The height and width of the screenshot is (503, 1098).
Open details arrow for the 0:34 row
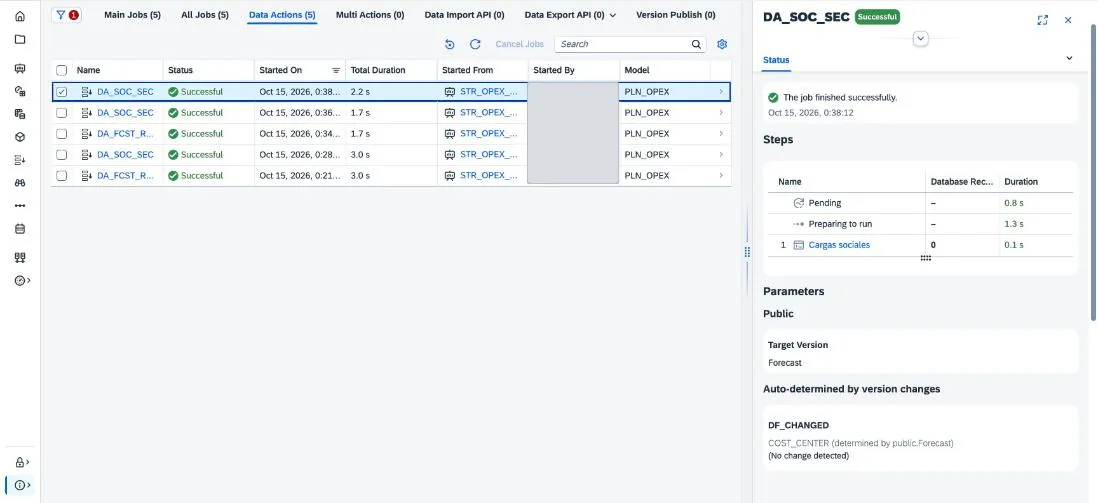click(x=721, y=134)
